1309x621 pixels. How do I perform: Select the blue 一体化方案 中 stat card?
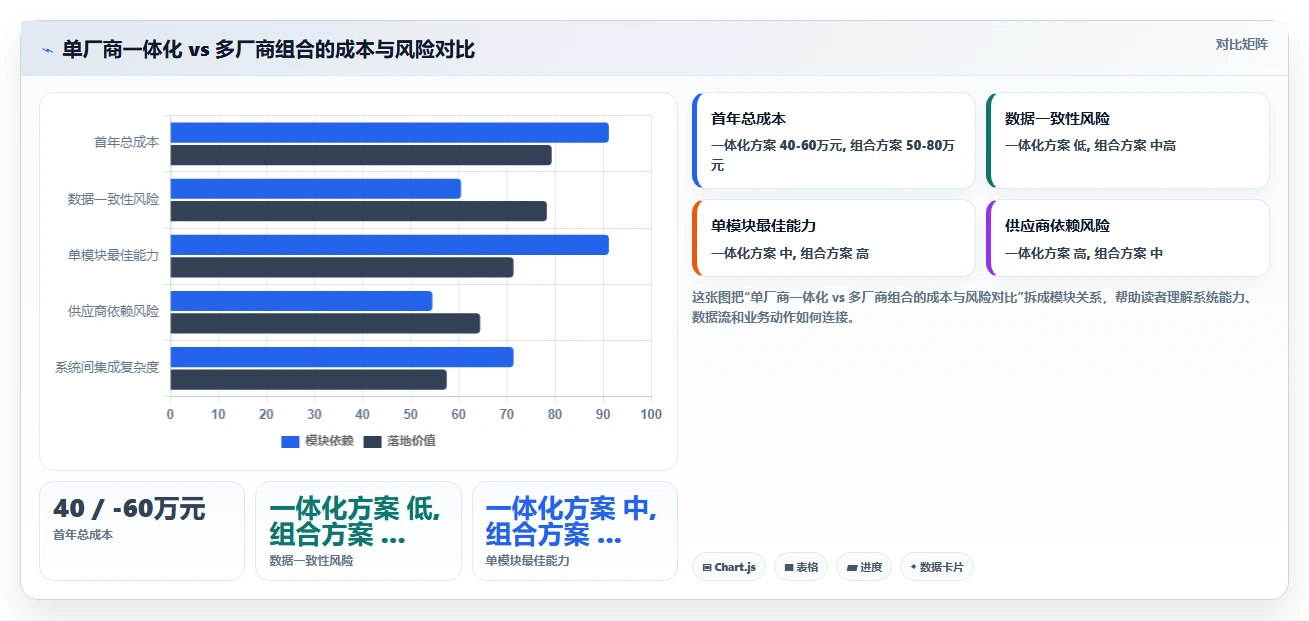(x=575, y=531)
